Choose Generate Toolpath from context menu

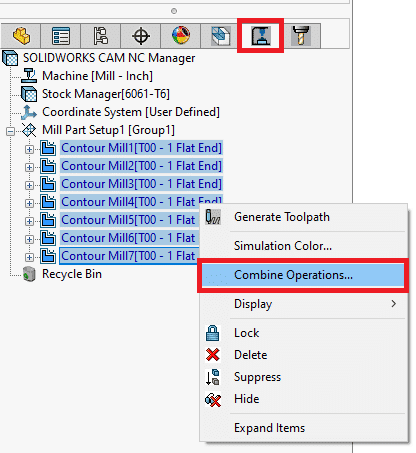click(303, 217)
